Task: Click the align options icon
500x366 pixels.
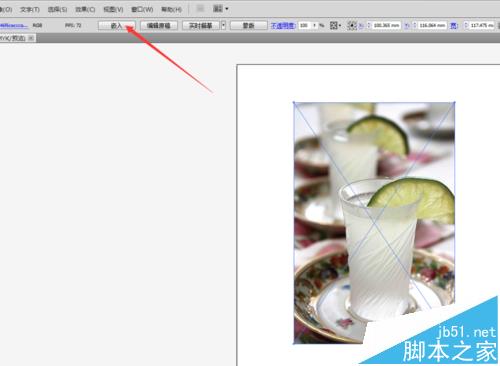Action: 334,25
